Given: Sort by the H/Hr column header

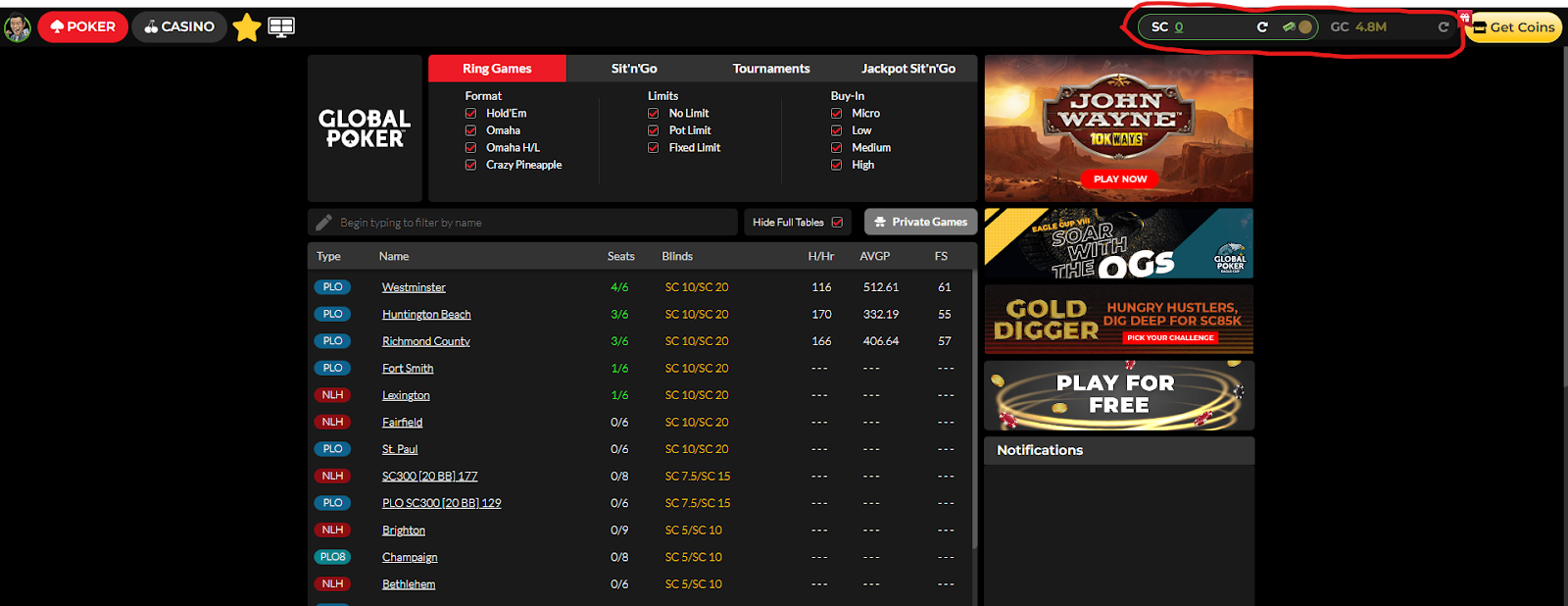Looking at the screenshot, I should [x=821, y=256].
